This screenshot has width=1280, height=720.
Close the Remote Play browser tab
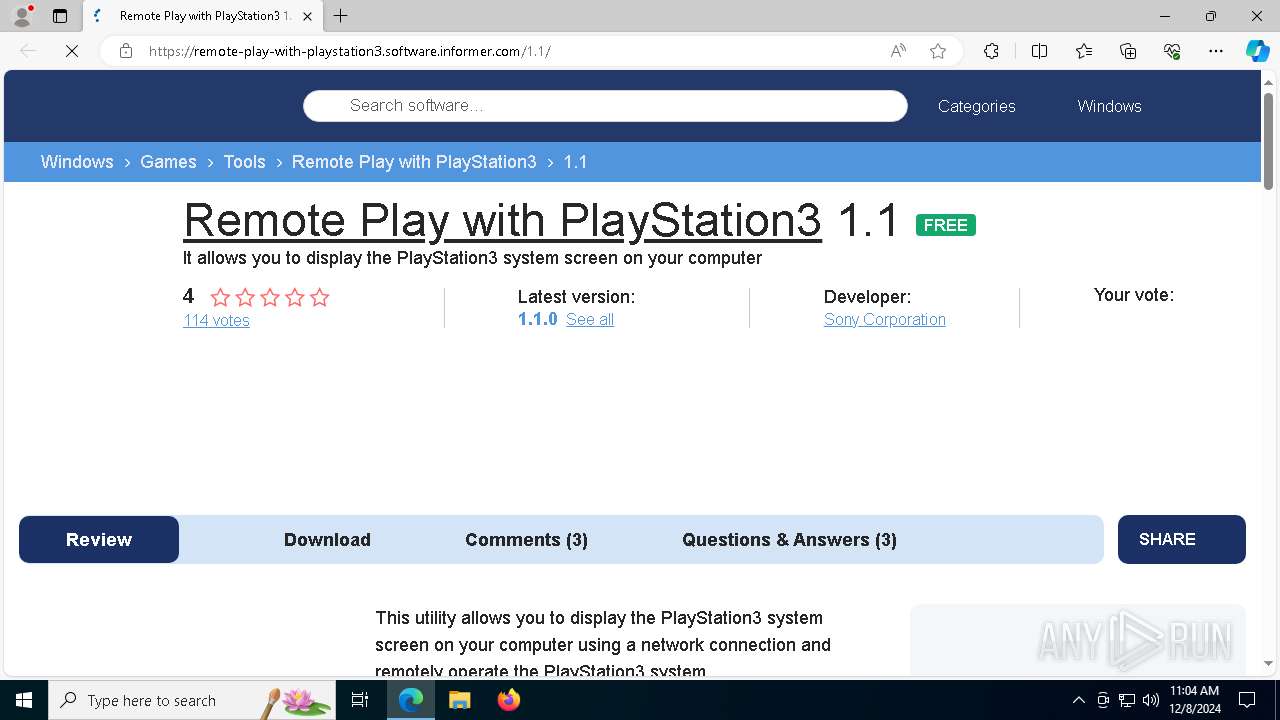tap(307, 16)
